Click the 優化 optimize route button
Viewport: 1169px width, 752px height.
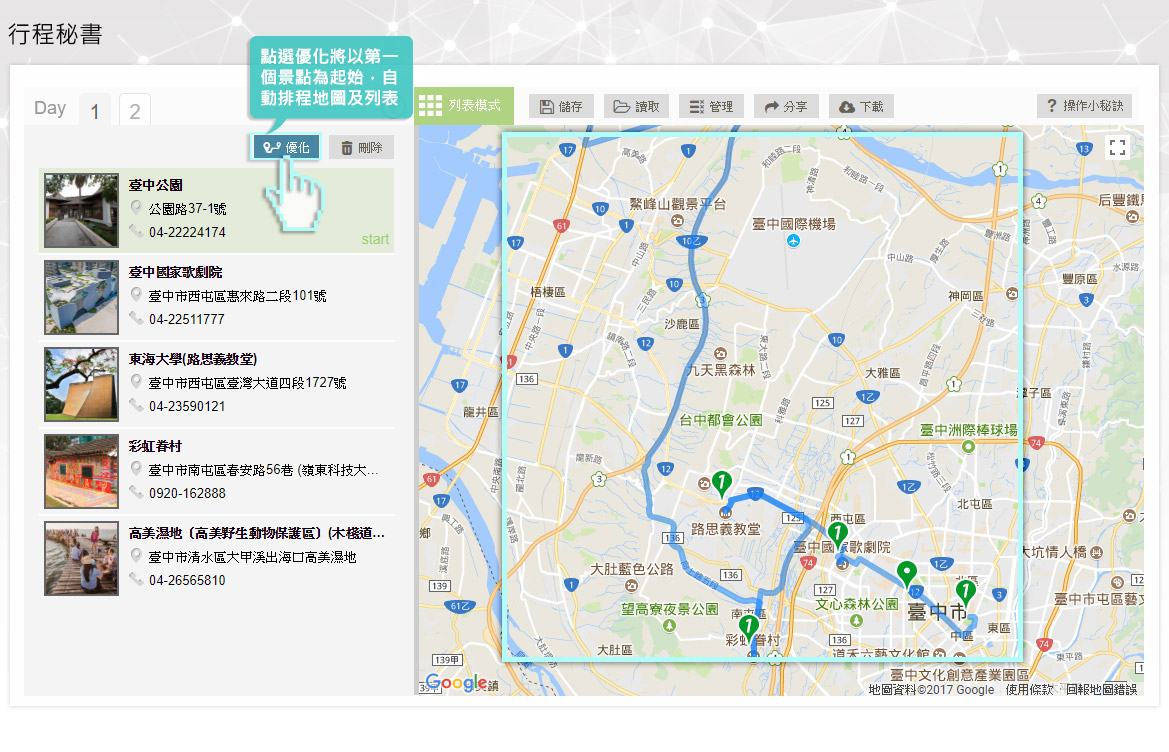click(x=286, y=148)
